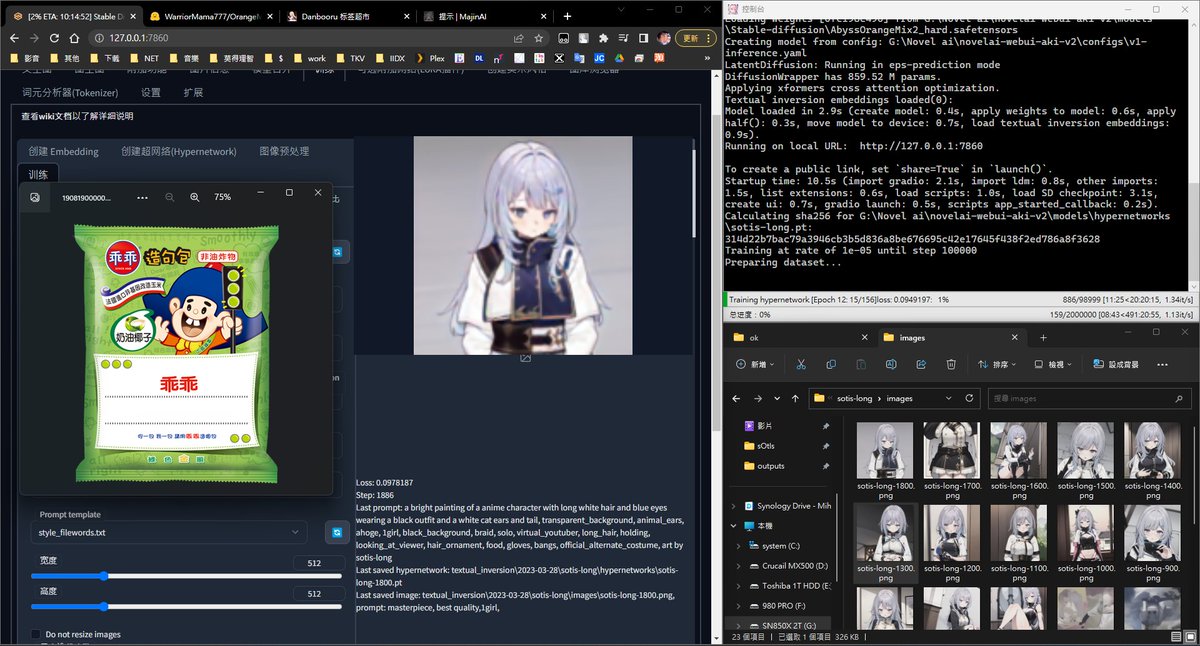
Task: Open Prompt template dropdown style_filewords.txt
Action: (x=168, y=533)
